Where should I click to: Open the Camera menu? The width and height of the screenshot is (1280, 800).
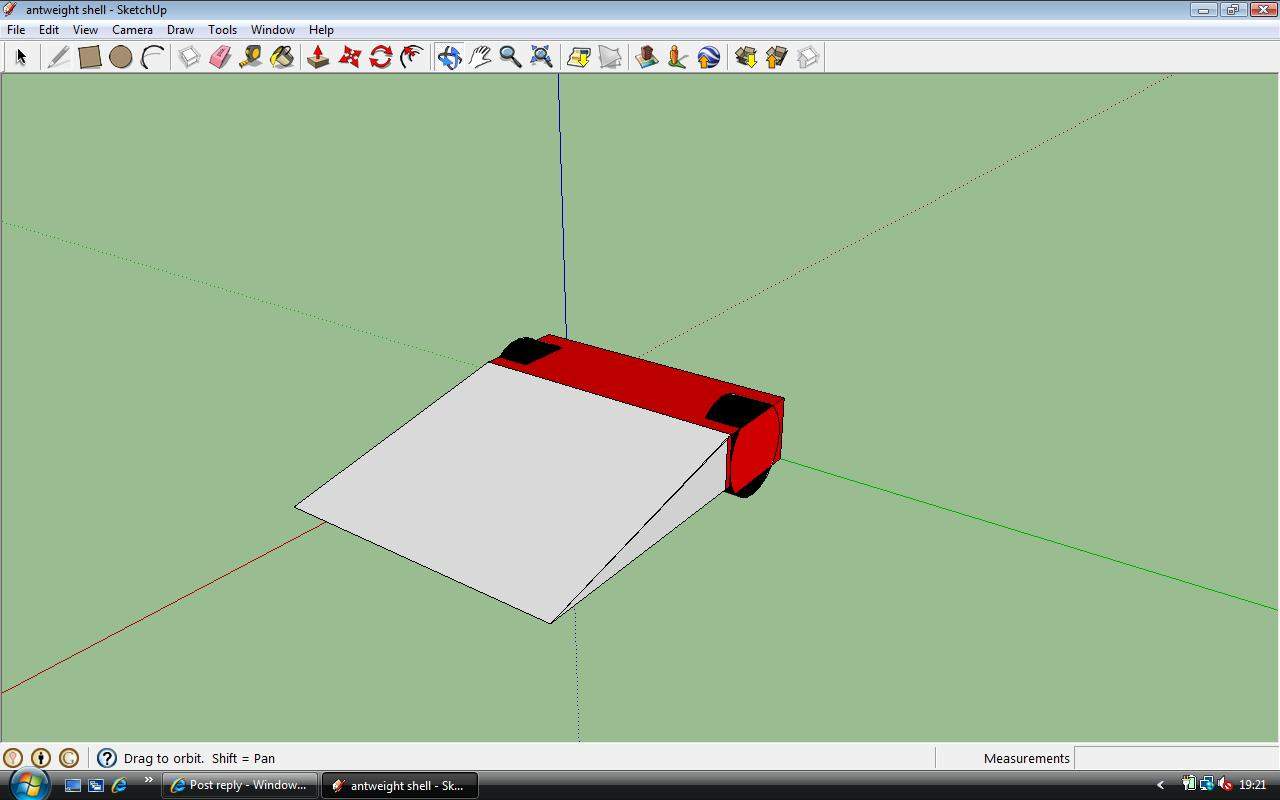[132, 30]
